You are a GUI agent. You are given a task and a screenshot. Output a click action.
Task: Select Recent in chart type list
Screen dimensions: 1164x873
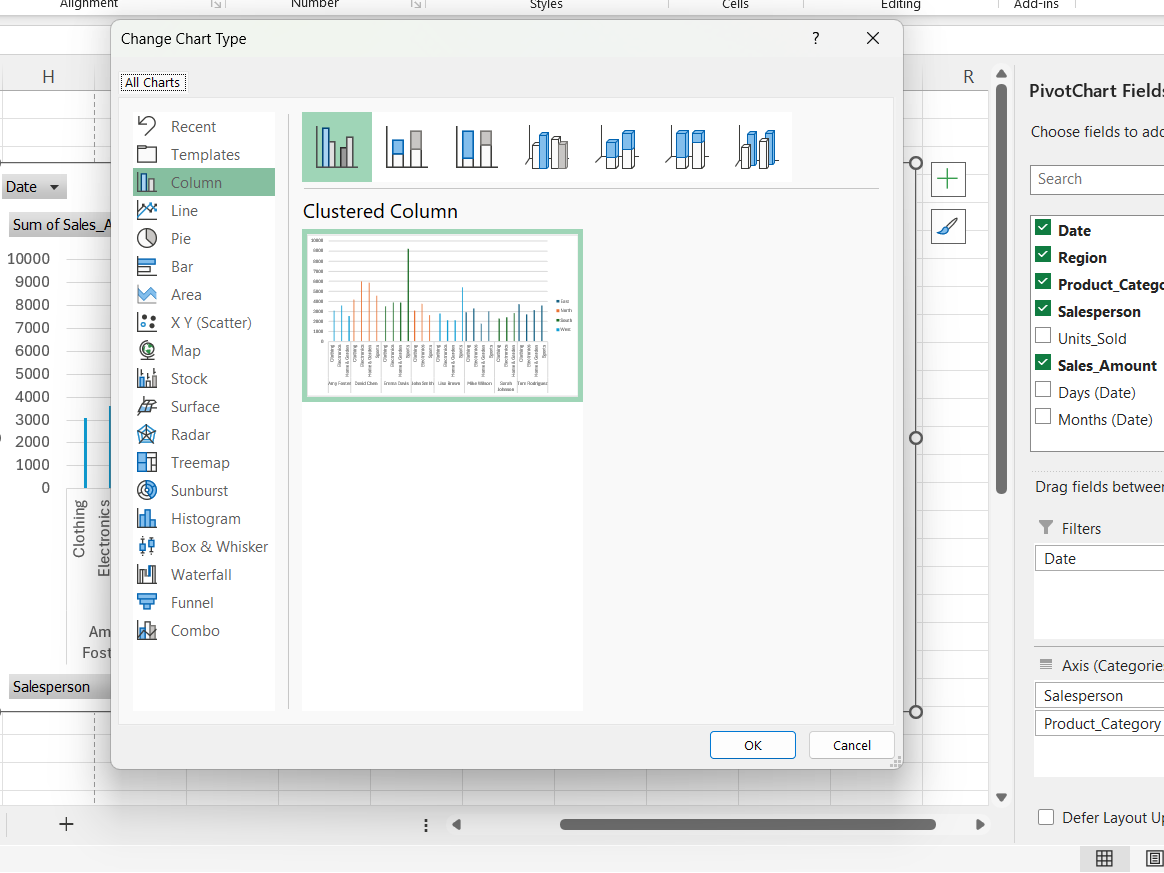pos(203,126)
